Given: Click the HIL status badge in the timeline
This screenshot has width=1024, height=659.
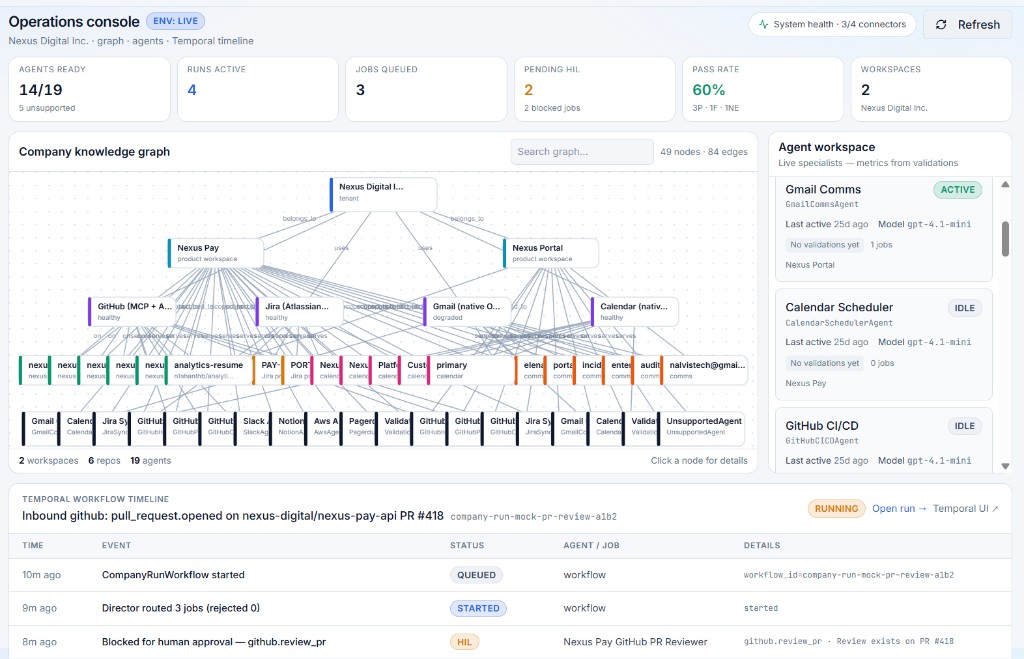Looking at the screenshot, I should (x=464, y=642).
